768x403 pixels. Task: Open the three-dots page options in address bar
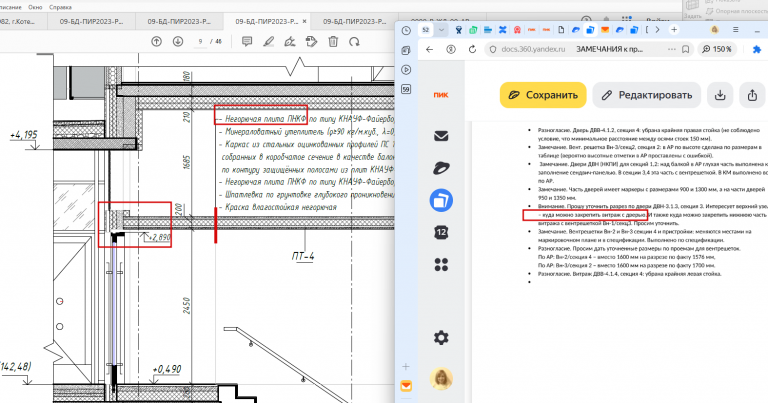[x=672, y=49]
